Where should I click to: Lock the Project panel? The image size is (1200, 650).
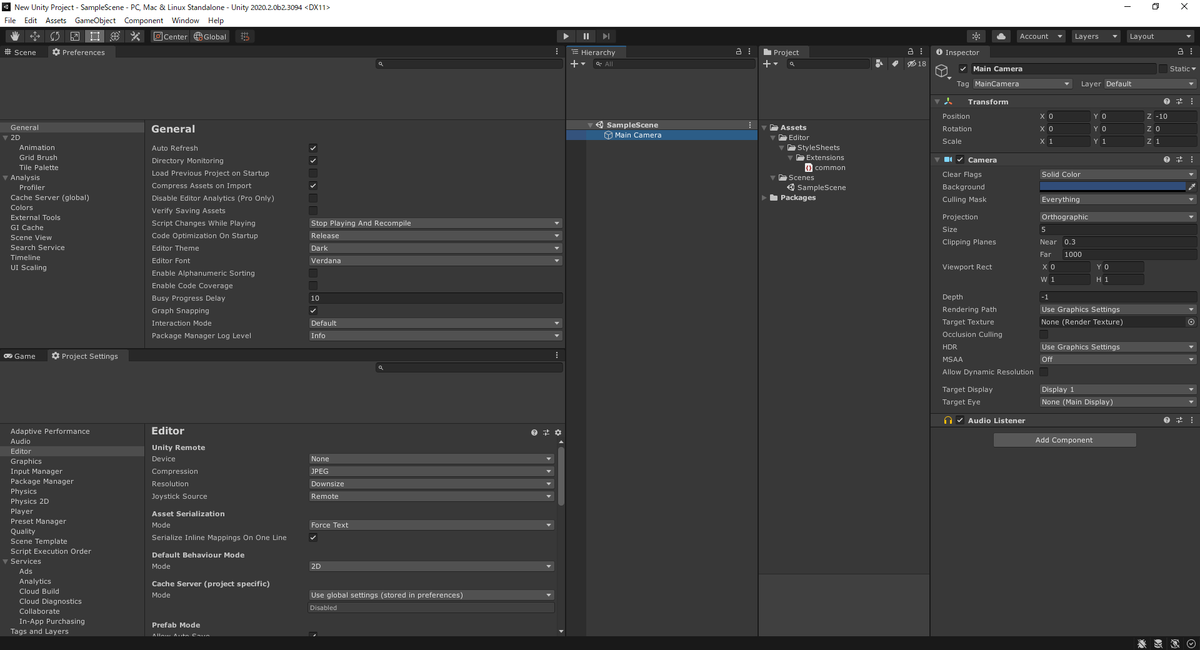[x=910, y=51]
